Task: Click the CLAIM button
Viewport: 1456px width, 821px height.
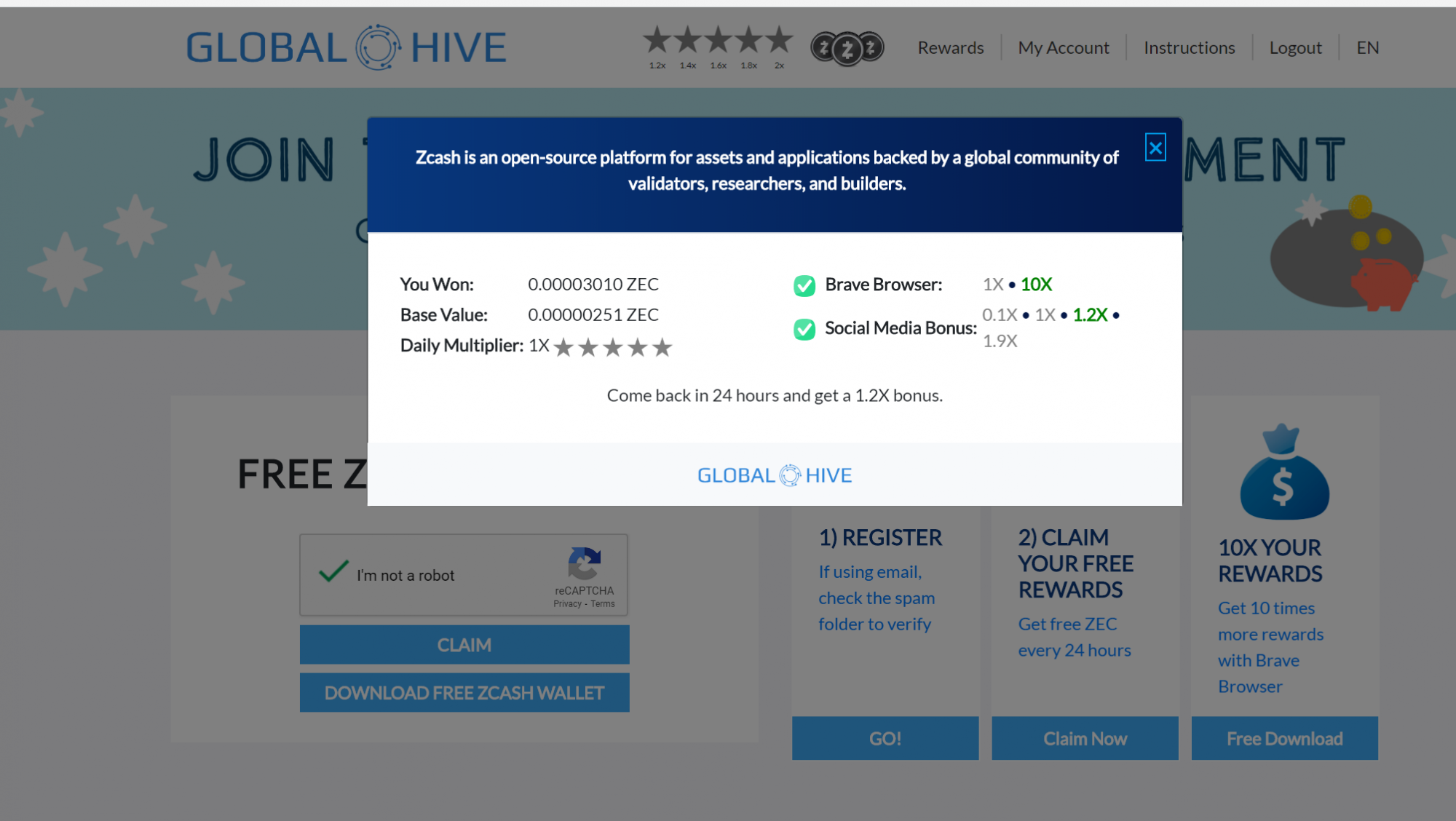Action: (x=464, y=645)
